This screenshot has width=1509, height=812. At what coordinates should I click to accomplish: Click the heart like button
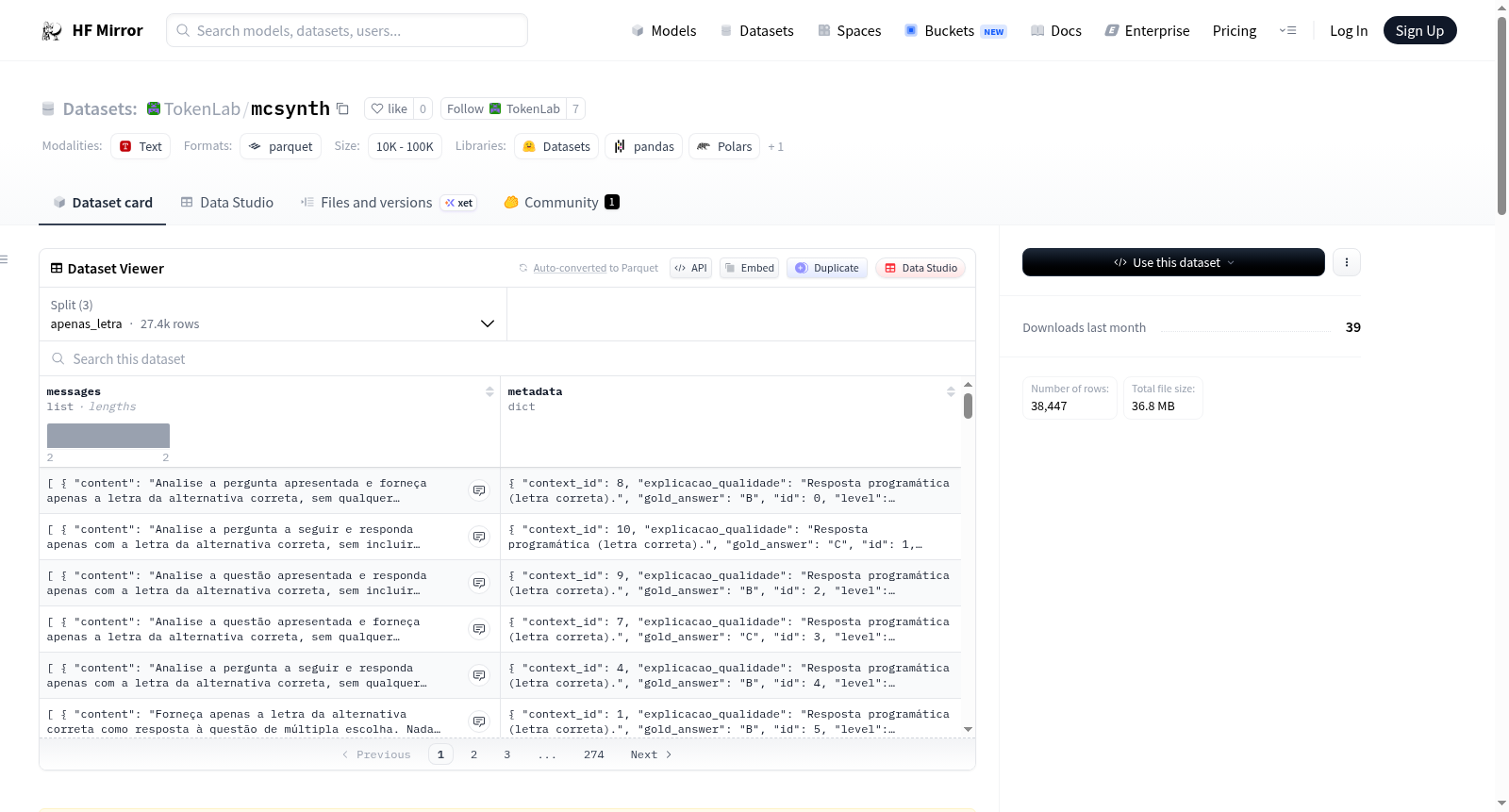click(x=389, y=108)
